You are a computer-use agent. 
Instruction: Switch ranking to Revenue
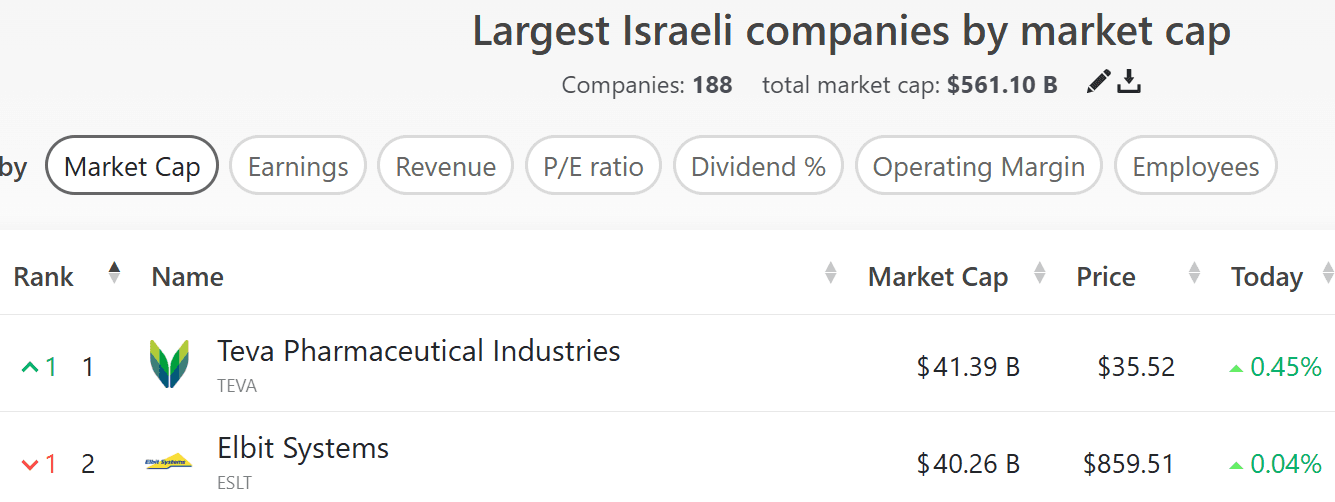click(x=445, y=166)
